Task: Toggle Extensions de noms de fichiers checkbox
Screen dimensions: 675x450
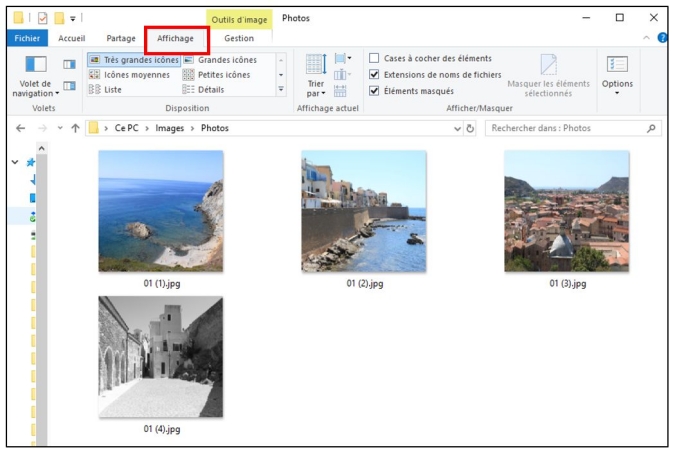Action: coord(374,74)
